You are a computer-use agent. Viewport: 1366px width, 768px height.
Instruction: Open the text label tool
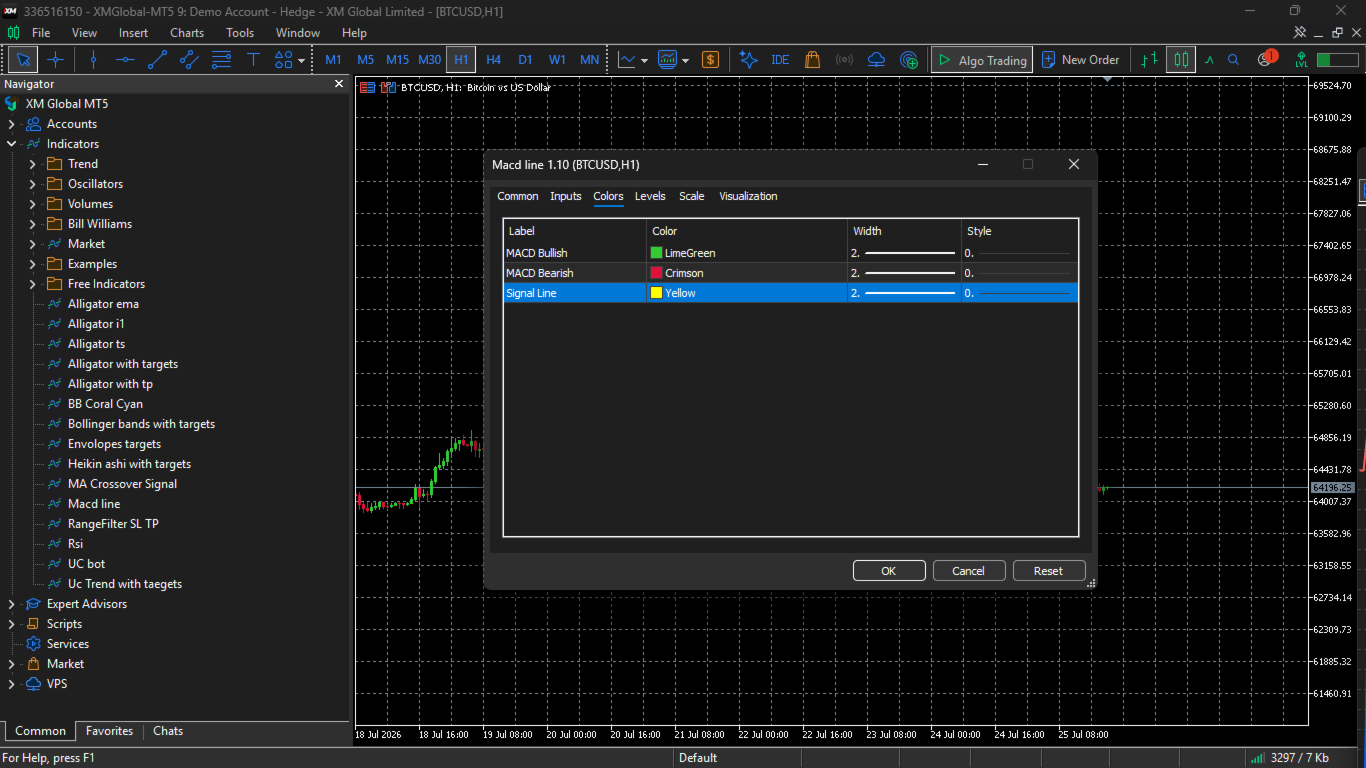pos(253,60)
